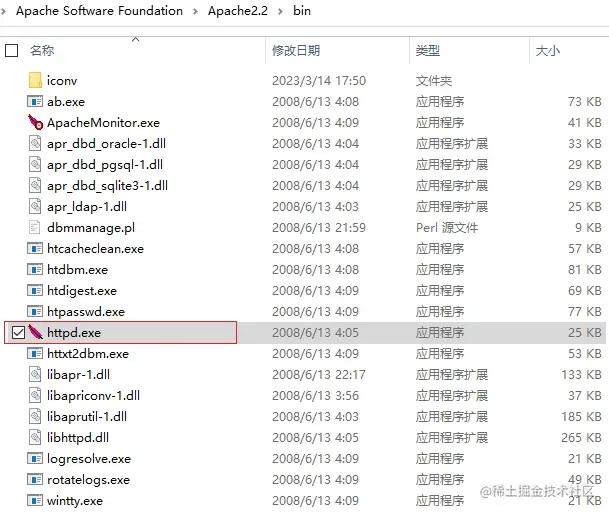Click the htpasswd.exe application icon
Screen dimensions: 609x513
(35, 311)
